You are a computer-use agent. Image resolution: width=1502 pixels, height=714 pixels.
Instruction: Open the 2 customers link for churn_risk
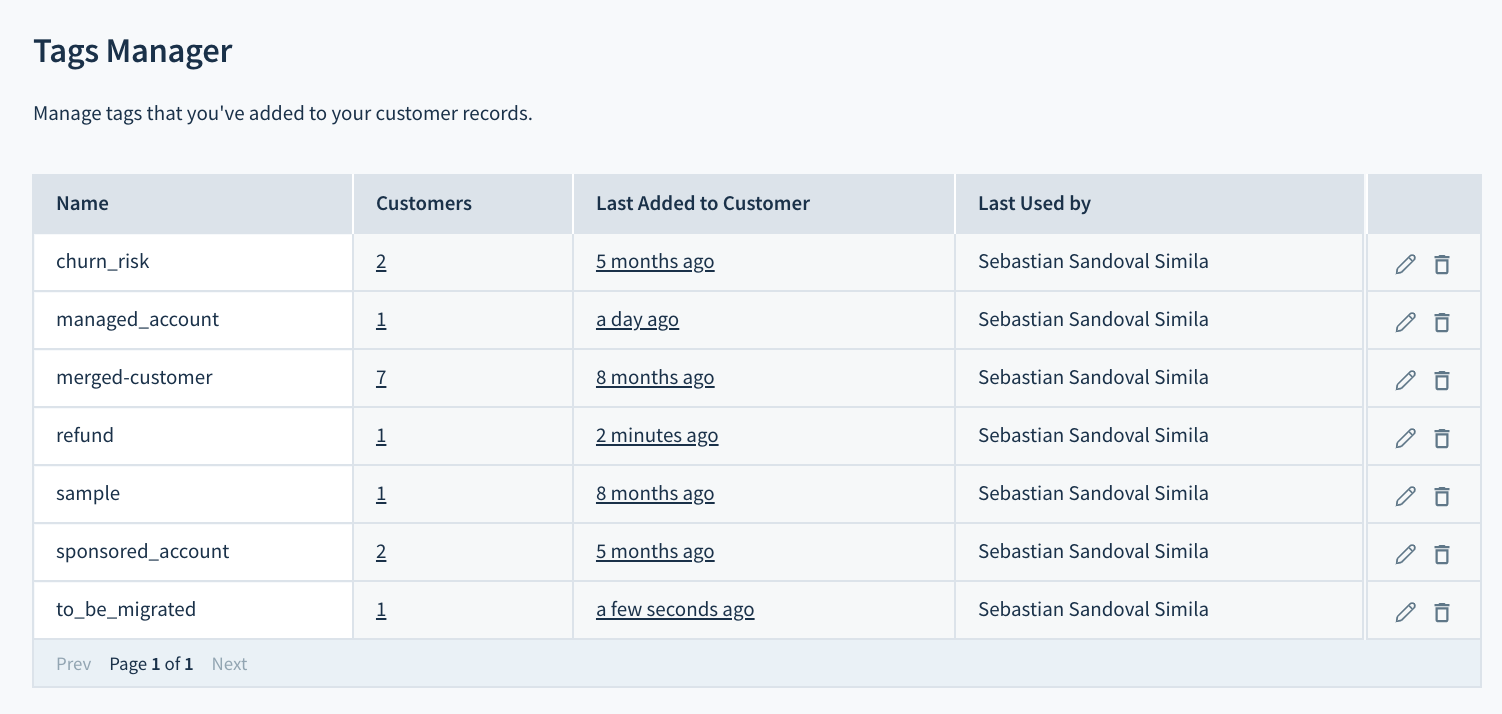pyautogui.click(x=381, y=262)
